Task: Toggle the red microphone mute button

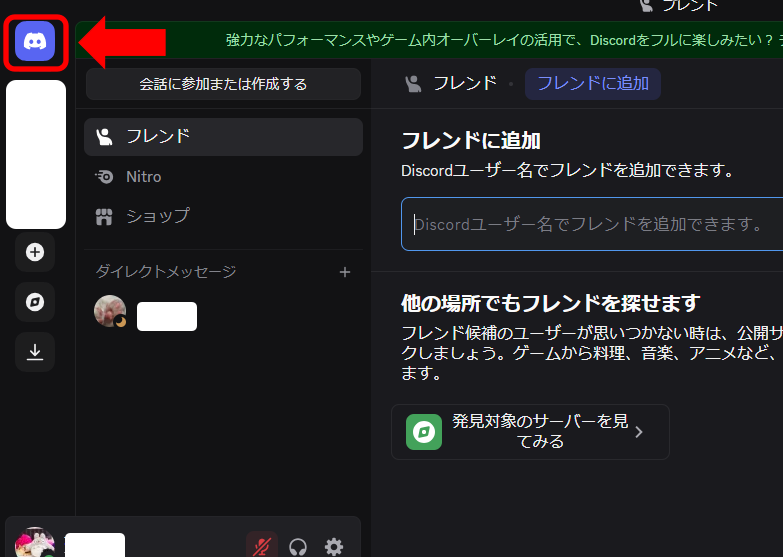Action: (x=261, y=546)
